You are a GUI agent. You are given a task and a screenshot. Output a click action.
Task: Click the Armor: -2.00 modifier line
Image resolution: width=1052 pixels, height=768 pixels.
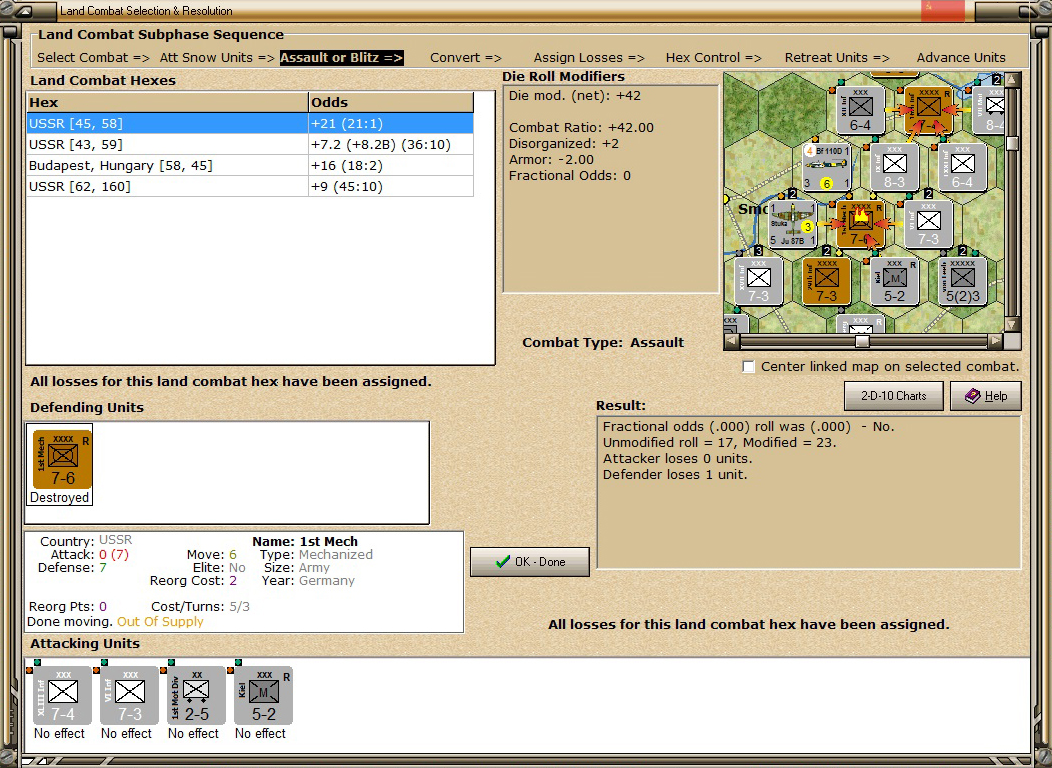click(x=551, y=160)
